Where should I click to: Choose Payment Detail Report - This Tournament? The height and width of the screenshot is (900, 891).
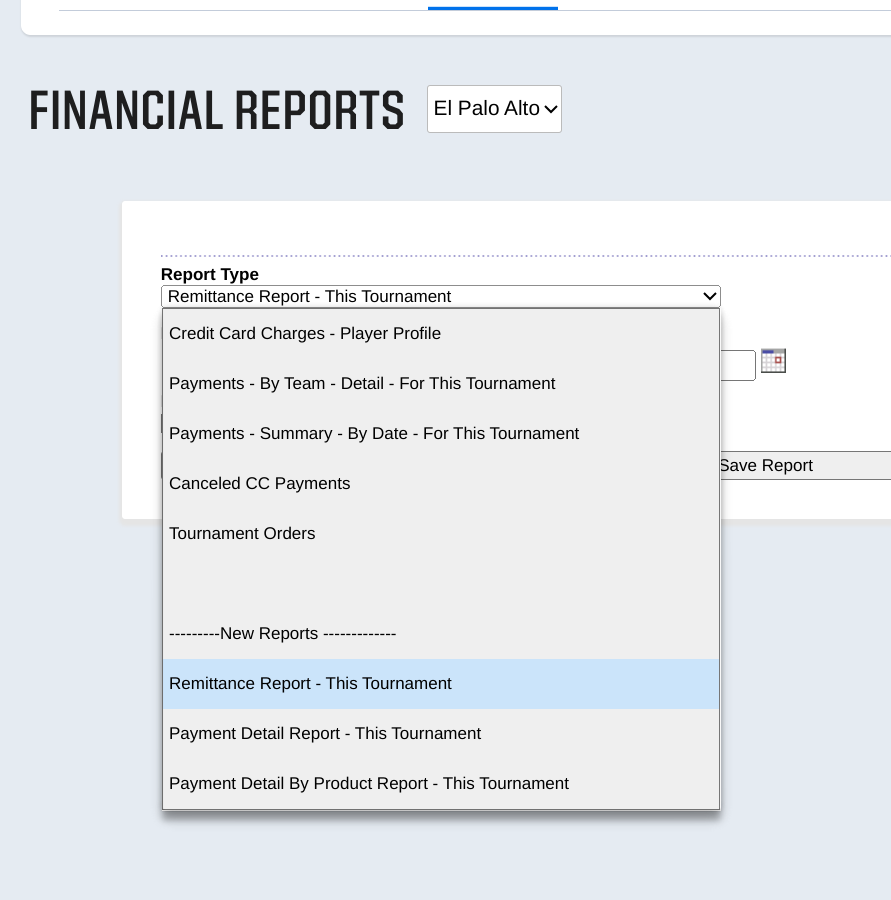pyautogui.click(x=325, y=734)
